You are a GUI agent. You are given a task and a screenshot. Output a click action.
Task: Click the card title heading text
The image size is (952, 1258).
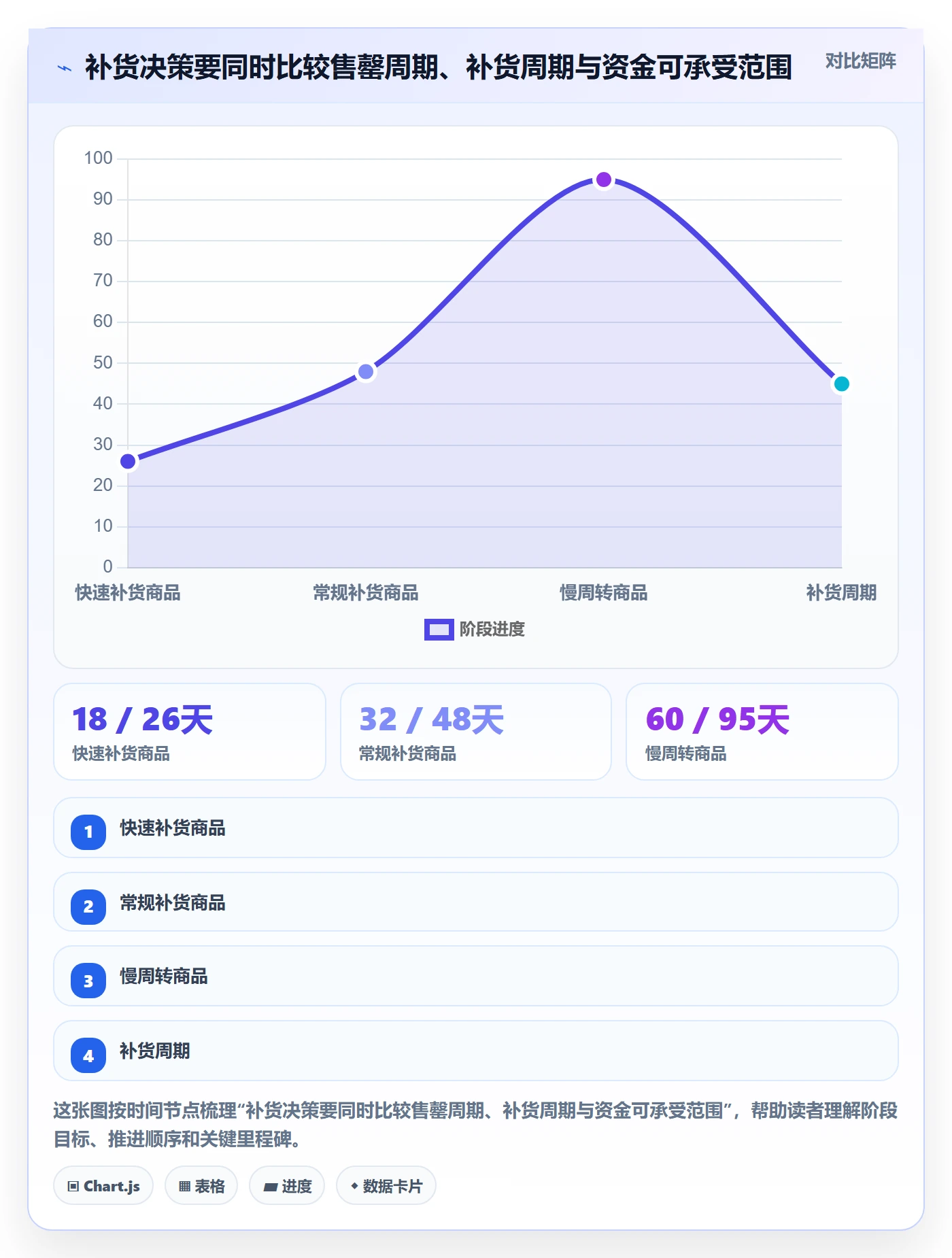439,67
